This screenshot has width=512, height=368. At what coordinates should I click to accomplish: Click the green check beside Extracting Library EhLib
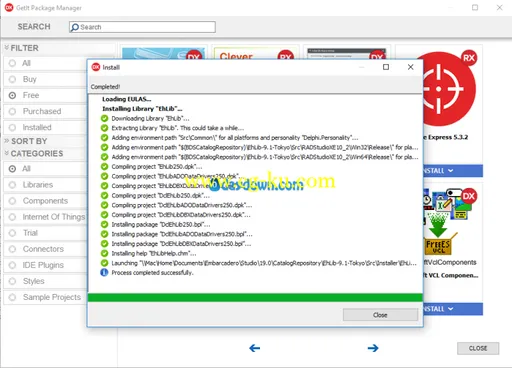[104, 128]
